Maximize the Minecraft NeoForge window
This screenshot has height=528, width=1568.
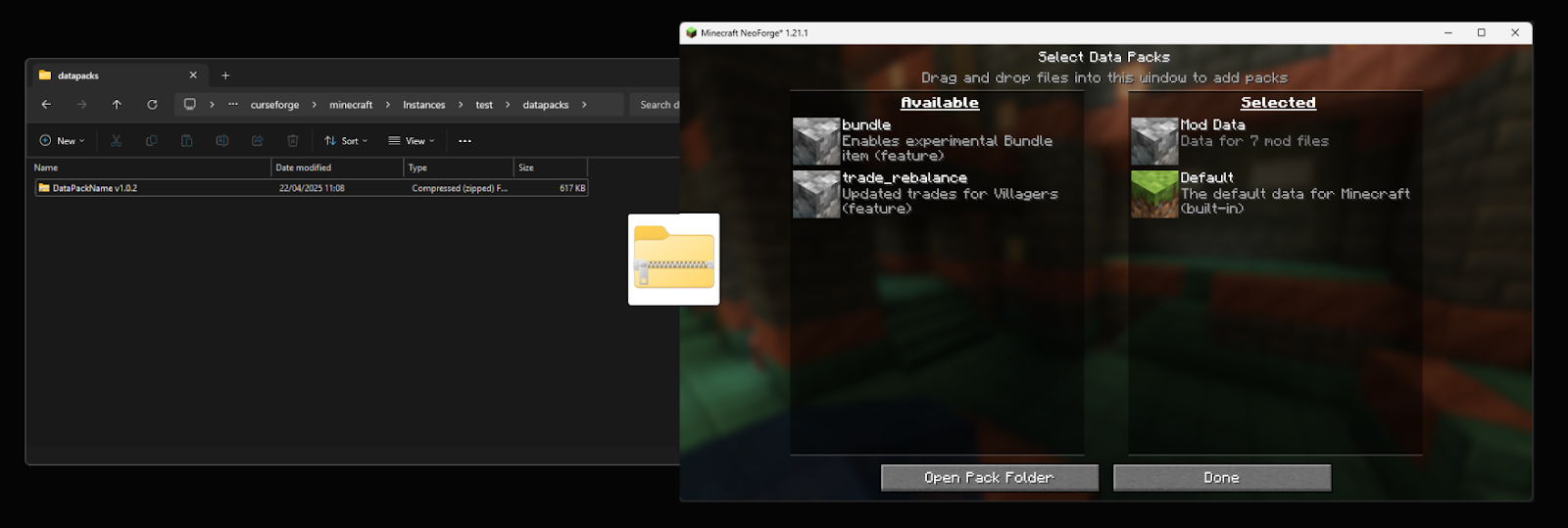click(1481, 32)
